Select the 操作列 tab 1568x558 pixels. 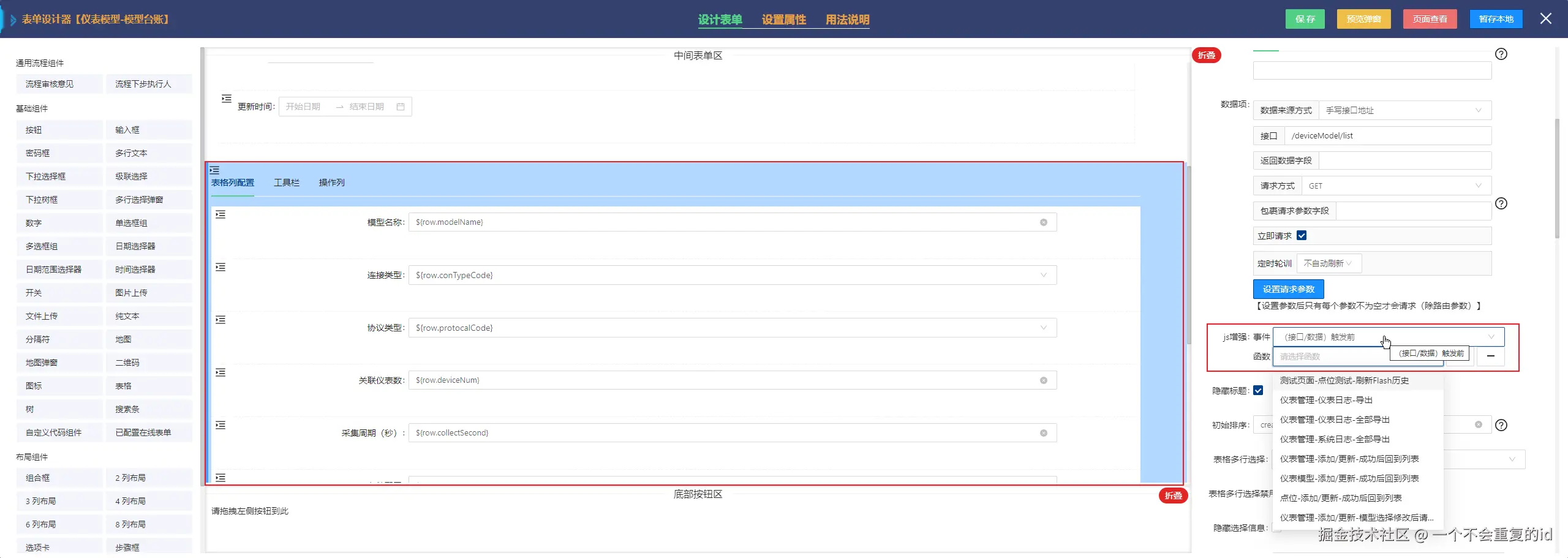point(332,183)
